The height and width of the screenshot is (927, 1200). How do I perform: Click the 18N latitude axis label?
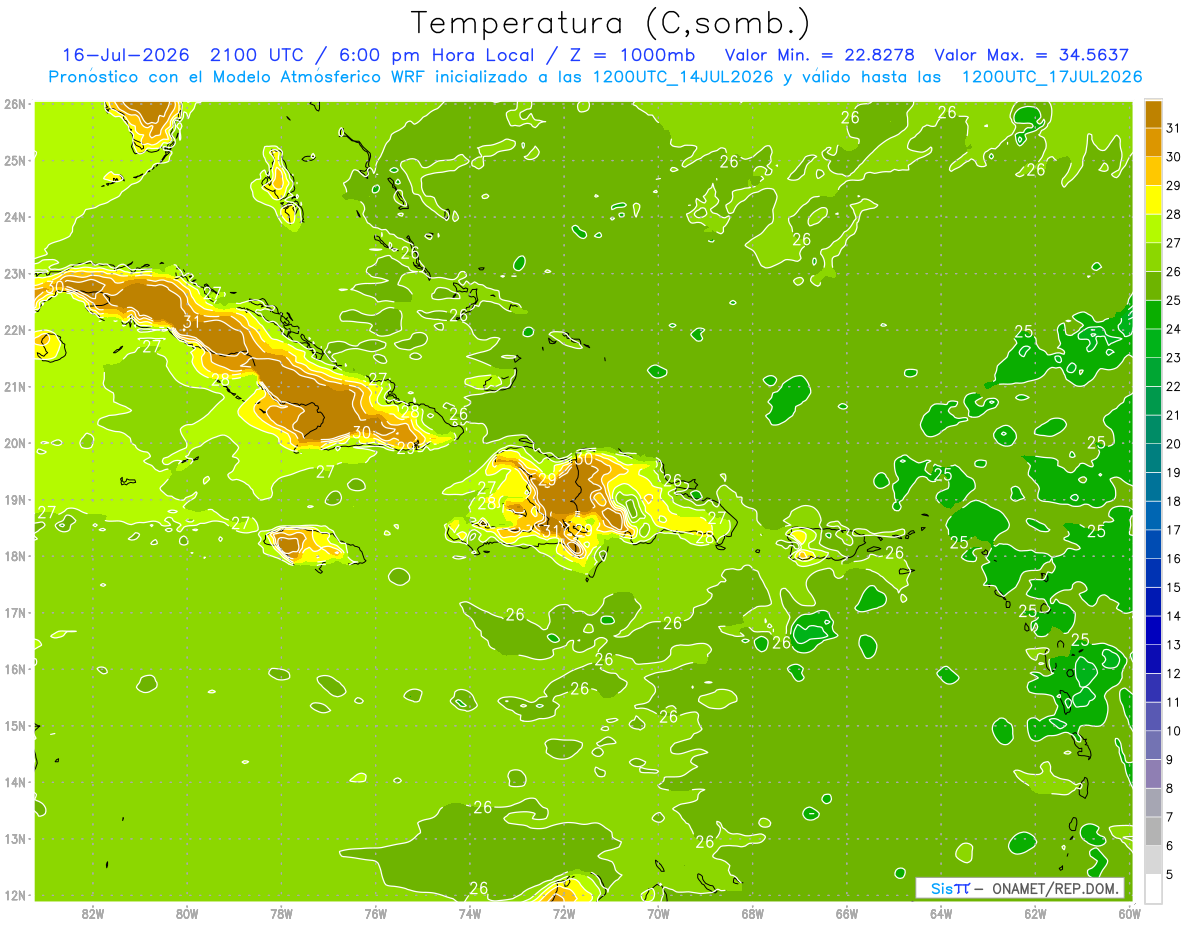coord(15,556)
